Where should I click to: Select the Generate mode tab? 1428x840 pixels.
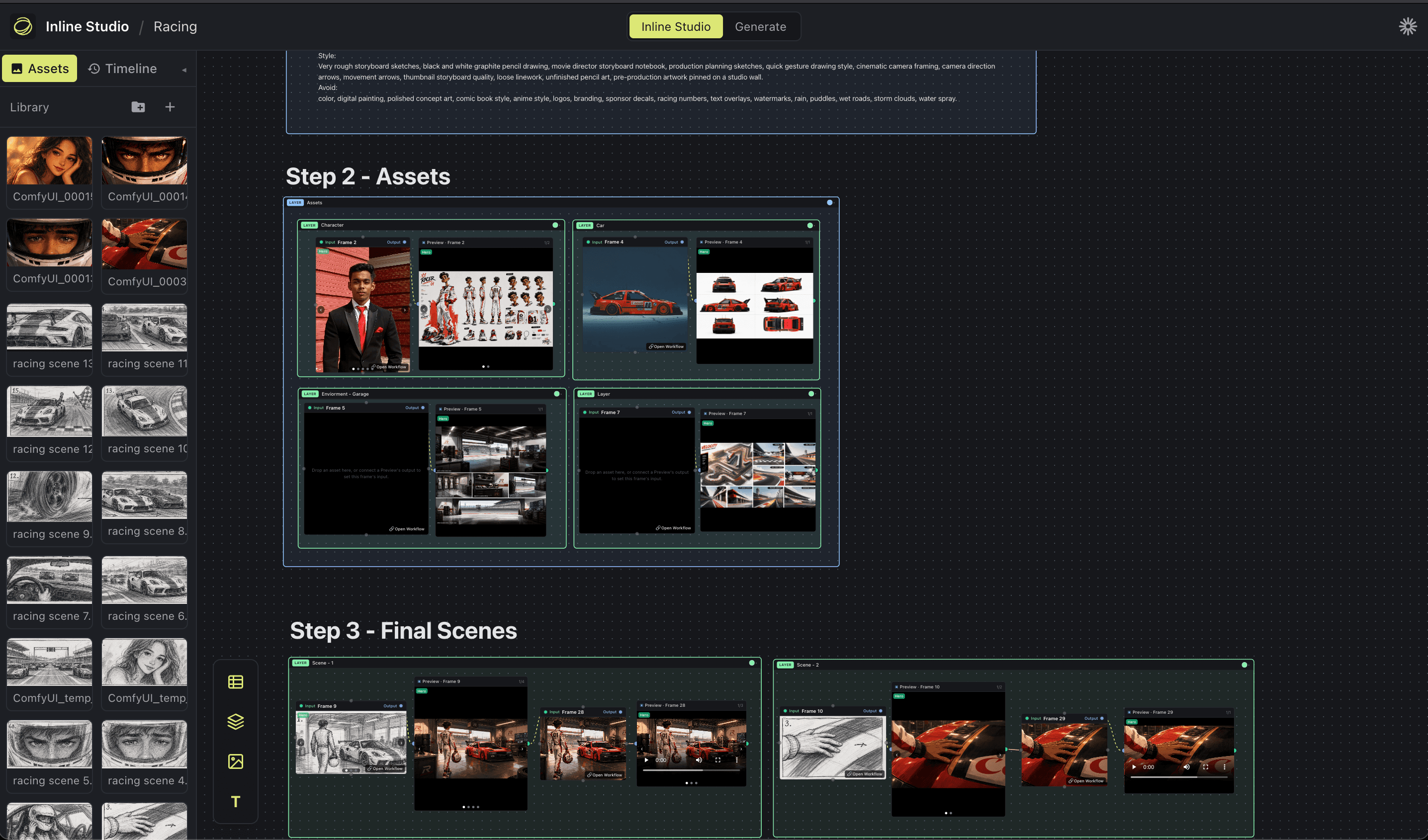tap(760, 27)
